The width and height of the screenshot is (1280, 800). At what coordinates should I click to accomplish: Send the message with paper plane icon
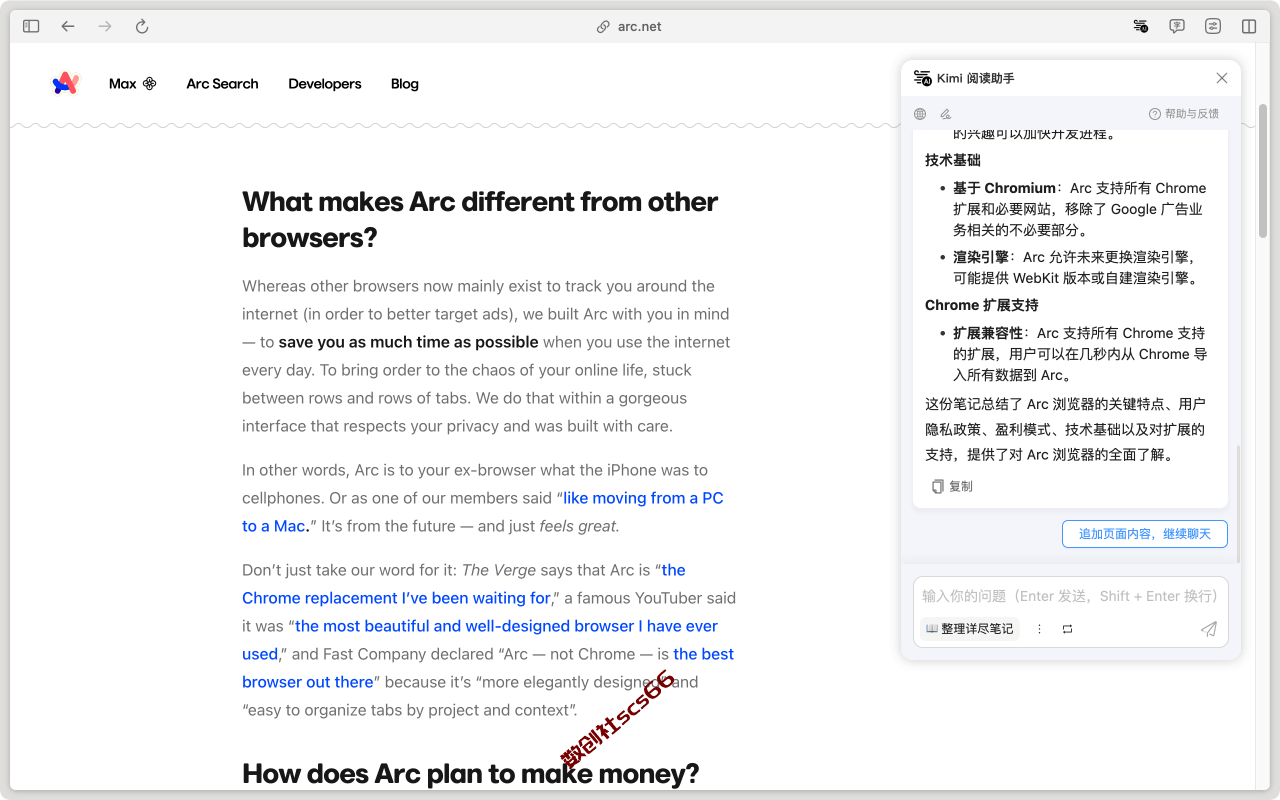(1209, 629)
